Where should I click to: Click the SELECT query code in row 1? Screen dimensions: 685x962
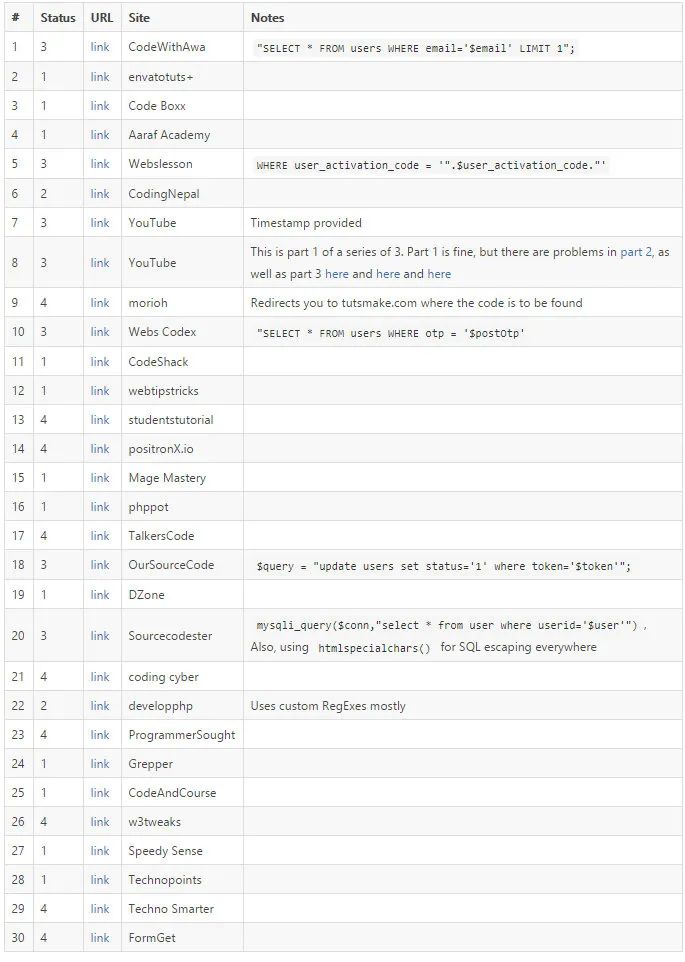[415, 48]
